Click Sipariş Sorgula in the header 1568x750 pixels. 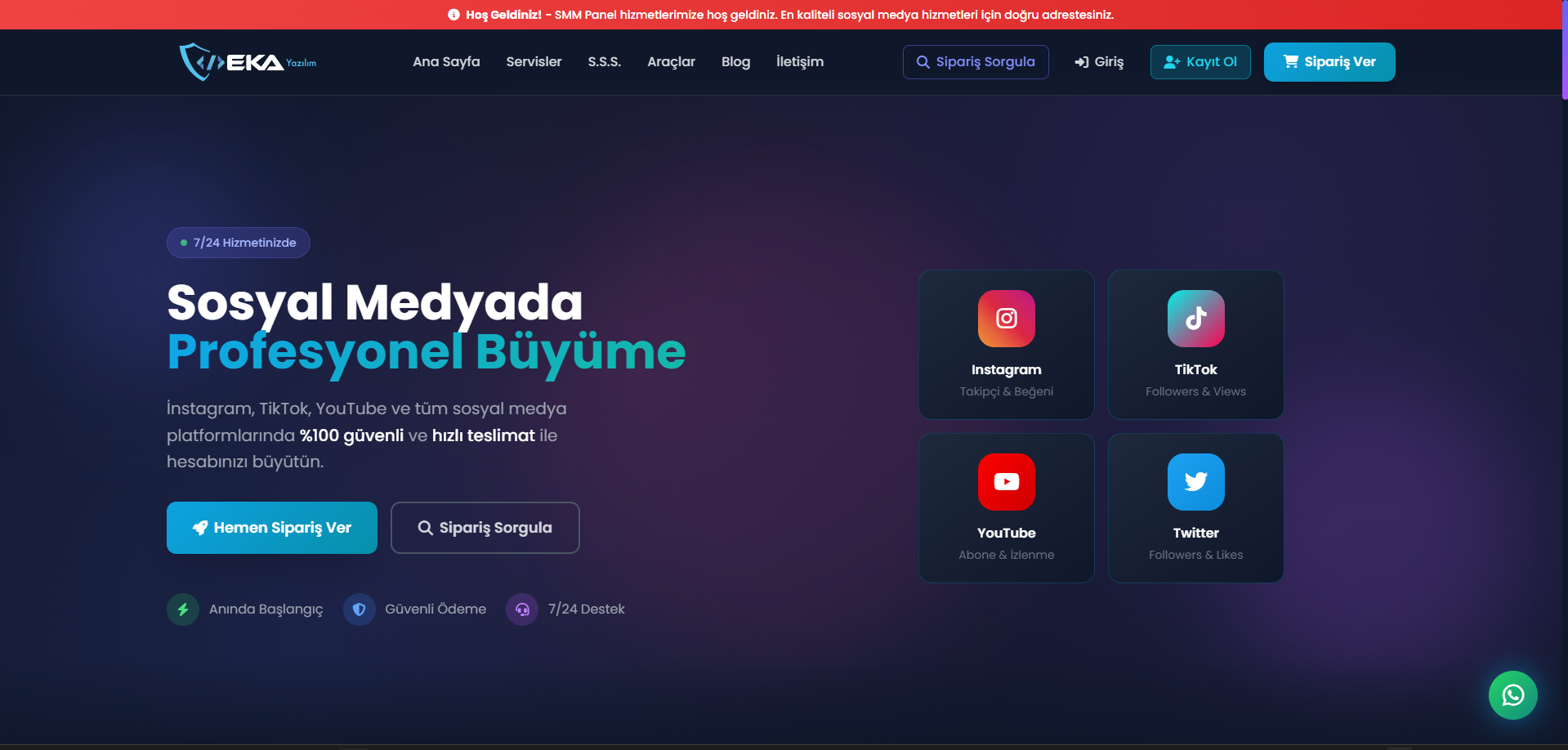(x=976, y=62)
